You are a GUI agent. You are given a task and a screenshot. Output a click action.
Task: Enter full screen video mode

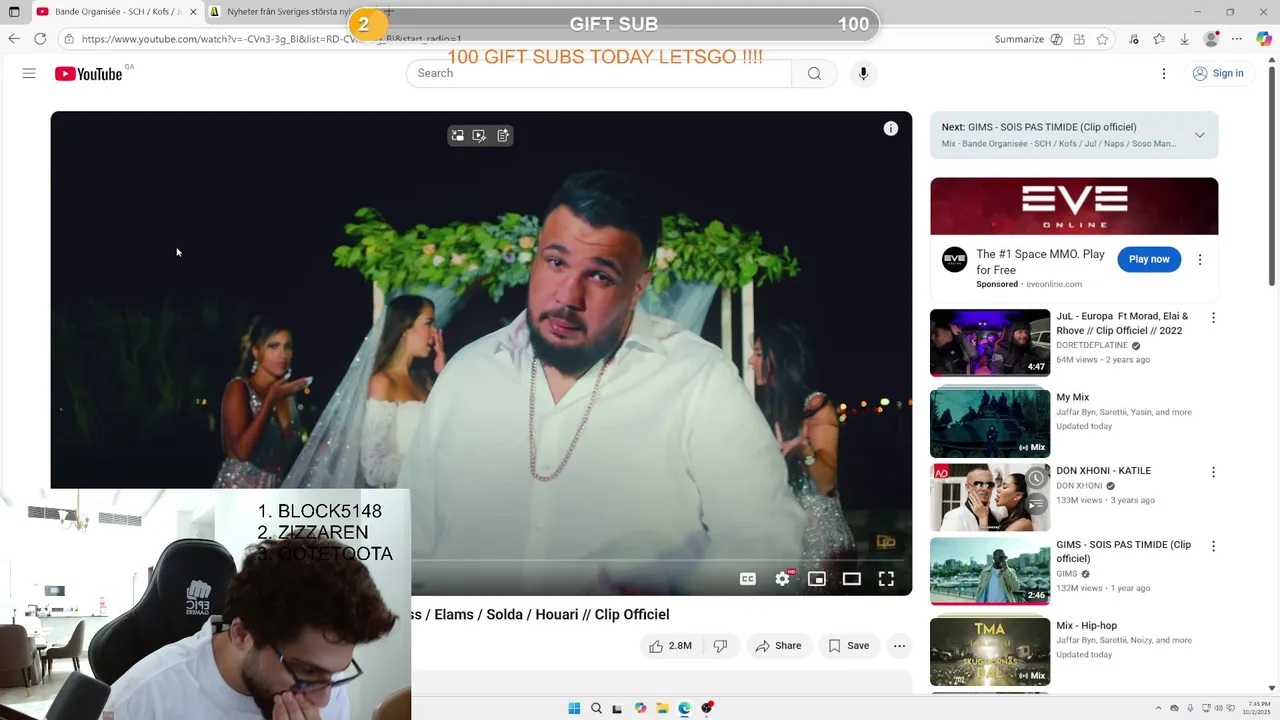pyautogui.click(x=886, y=578)
